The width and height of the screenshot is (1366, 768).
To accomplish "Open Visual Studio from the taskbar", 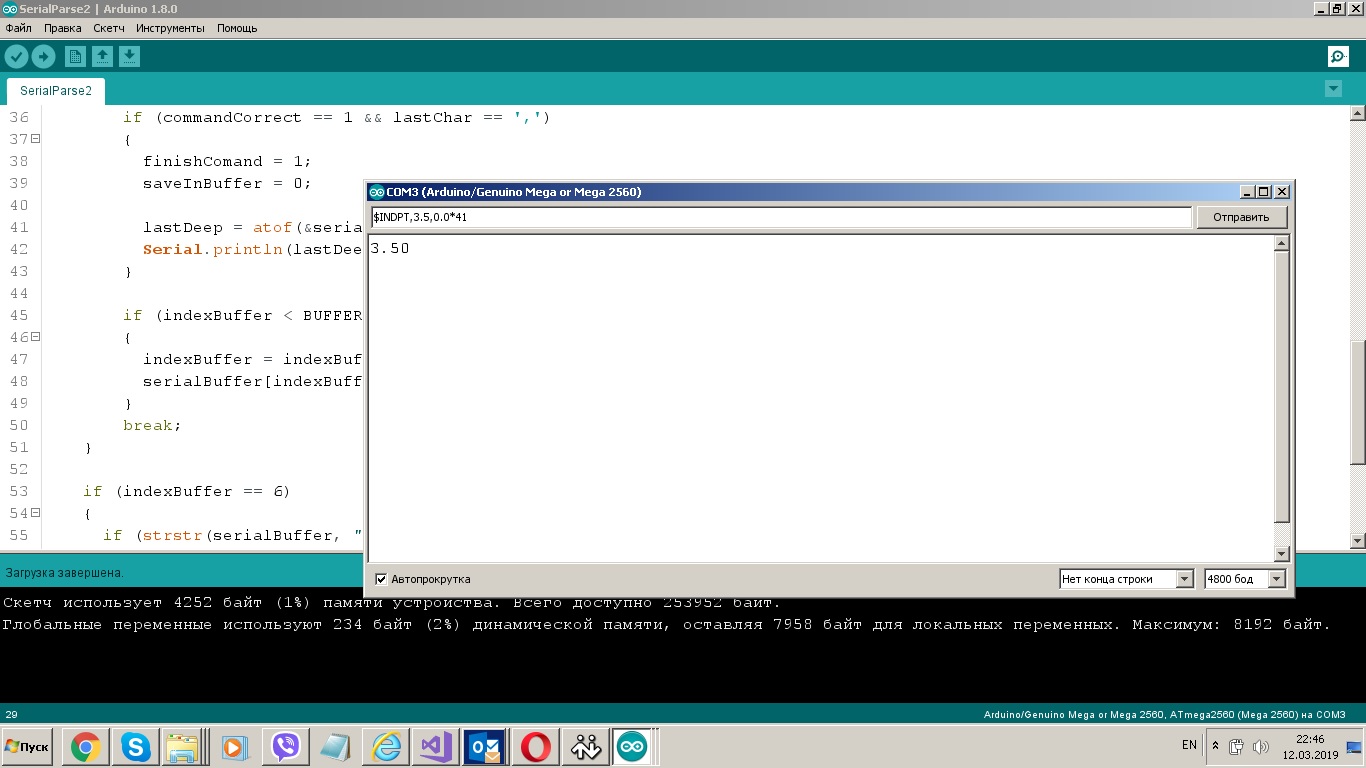I will pyautogui.click(x=436, y=747).
